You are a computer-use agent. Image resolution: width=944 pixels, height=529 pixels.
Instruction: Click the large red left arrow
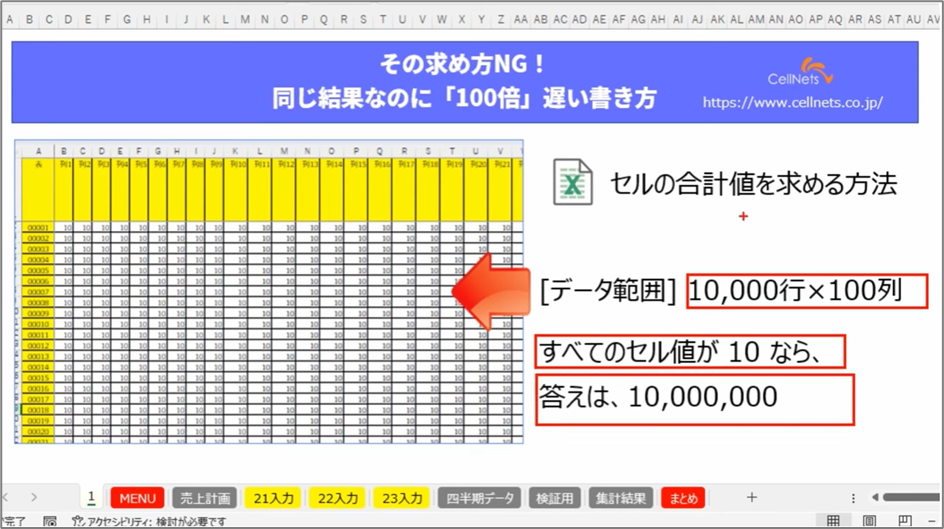click(x=490, y=291)
